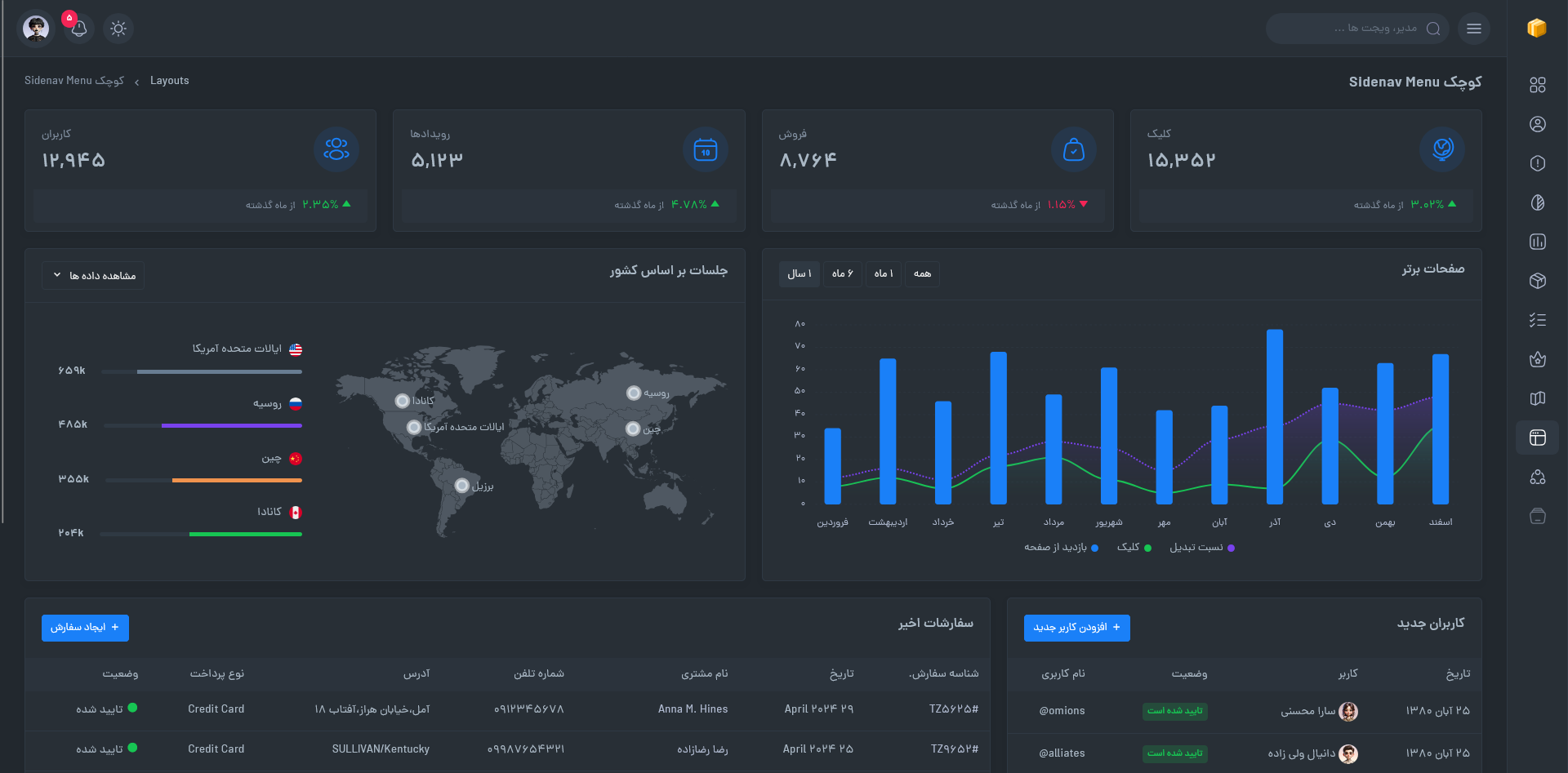Click the USA flag icon

coord(296,349)
